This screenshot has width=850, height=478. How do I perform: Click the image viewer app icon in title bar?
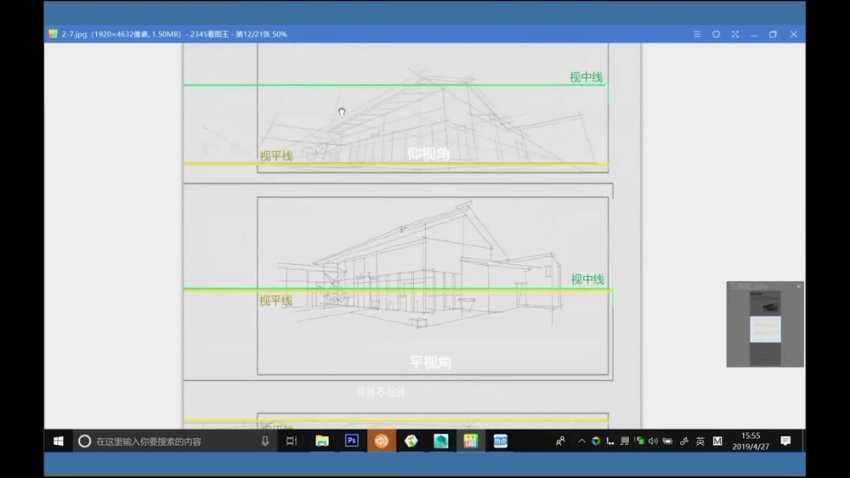point(53,34)
